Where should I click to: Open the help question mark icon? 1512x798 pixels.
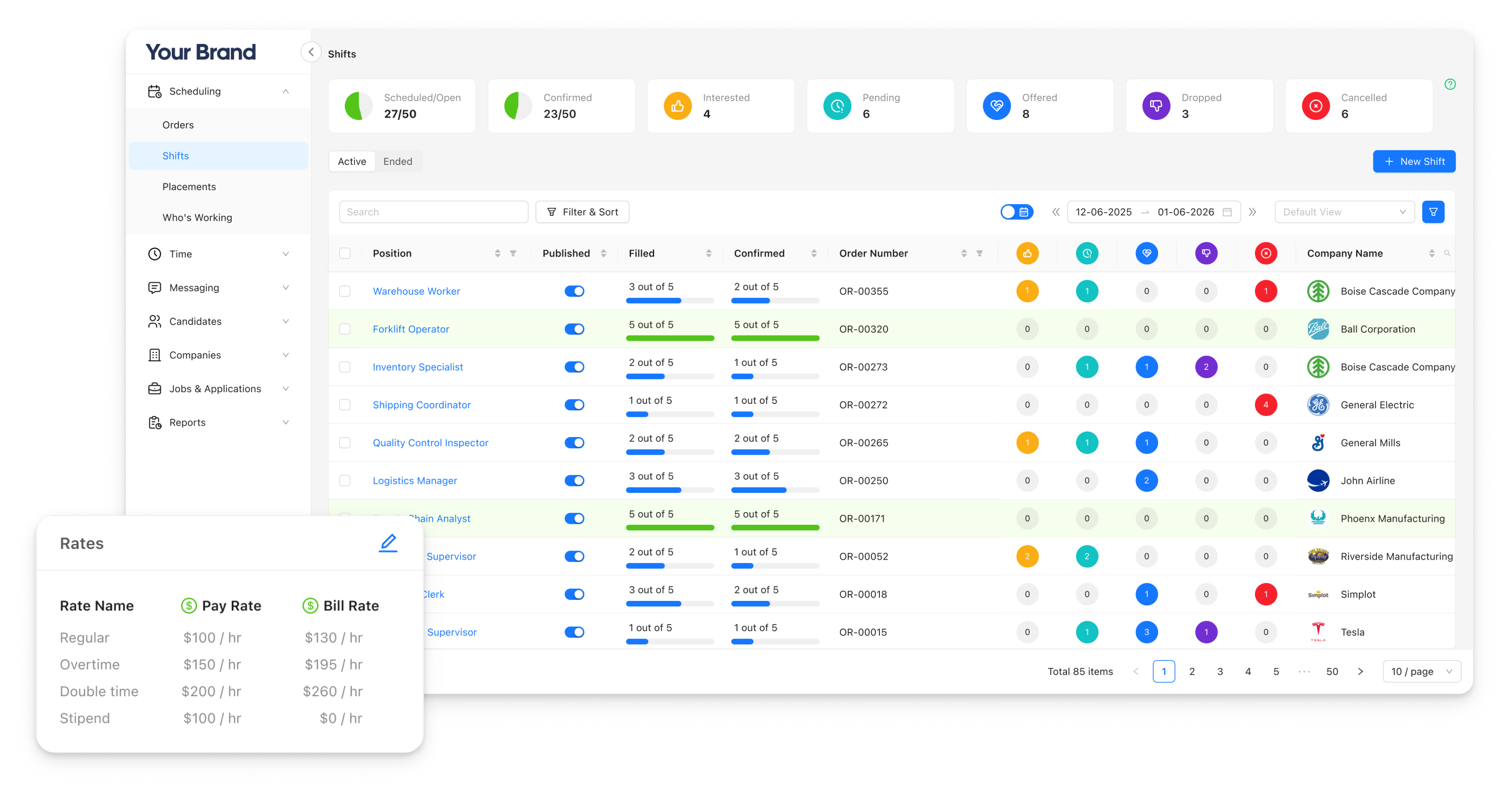pos(1450,84)
